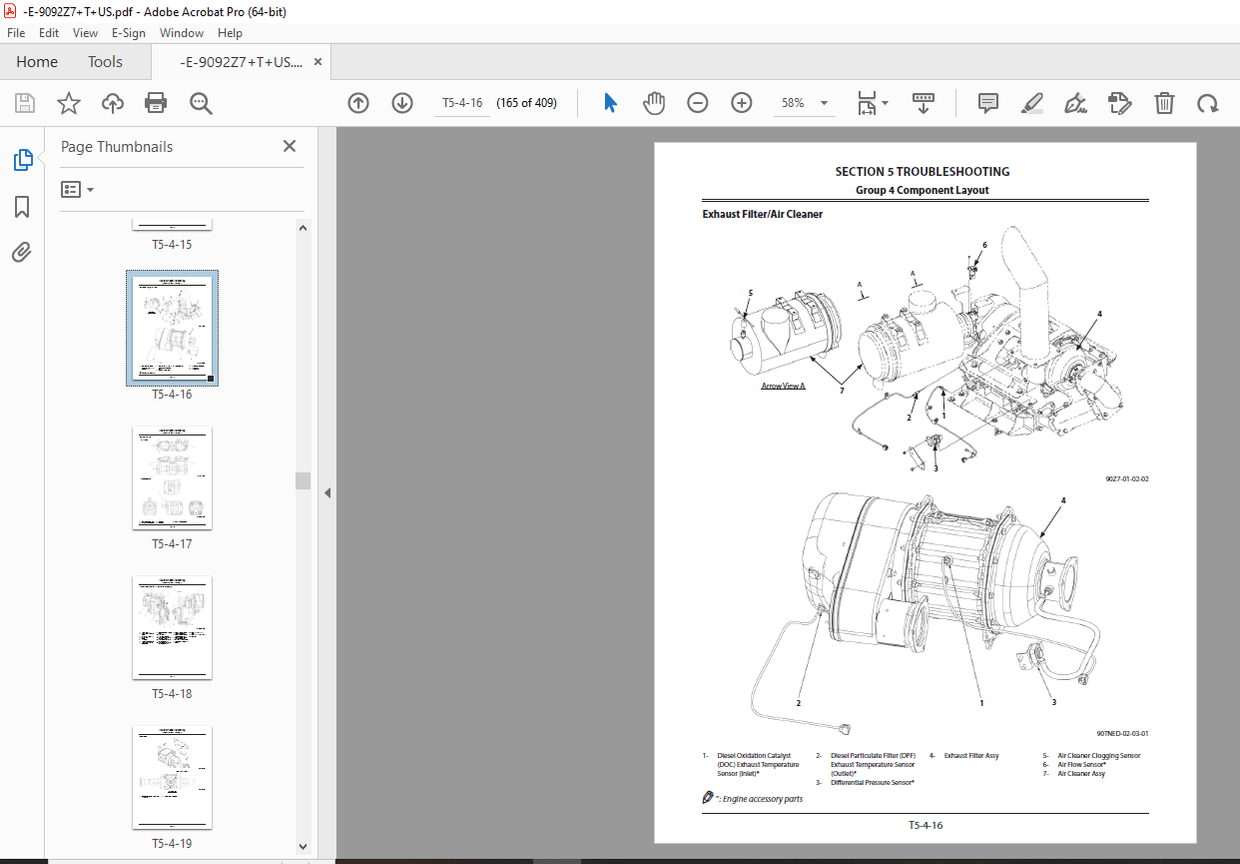Open the E-Sign menu
This screenshot has width=1240, height=864.
[x=129, y=32]
